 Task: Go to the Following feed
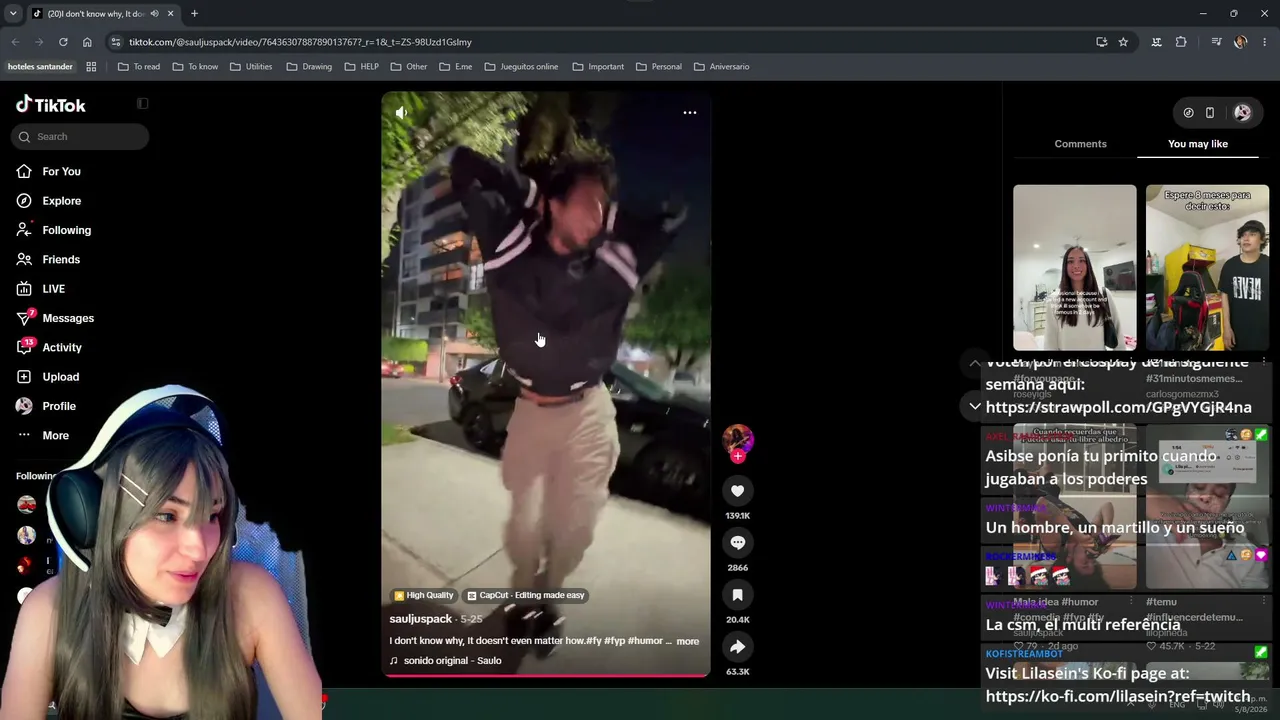point(53,230)
